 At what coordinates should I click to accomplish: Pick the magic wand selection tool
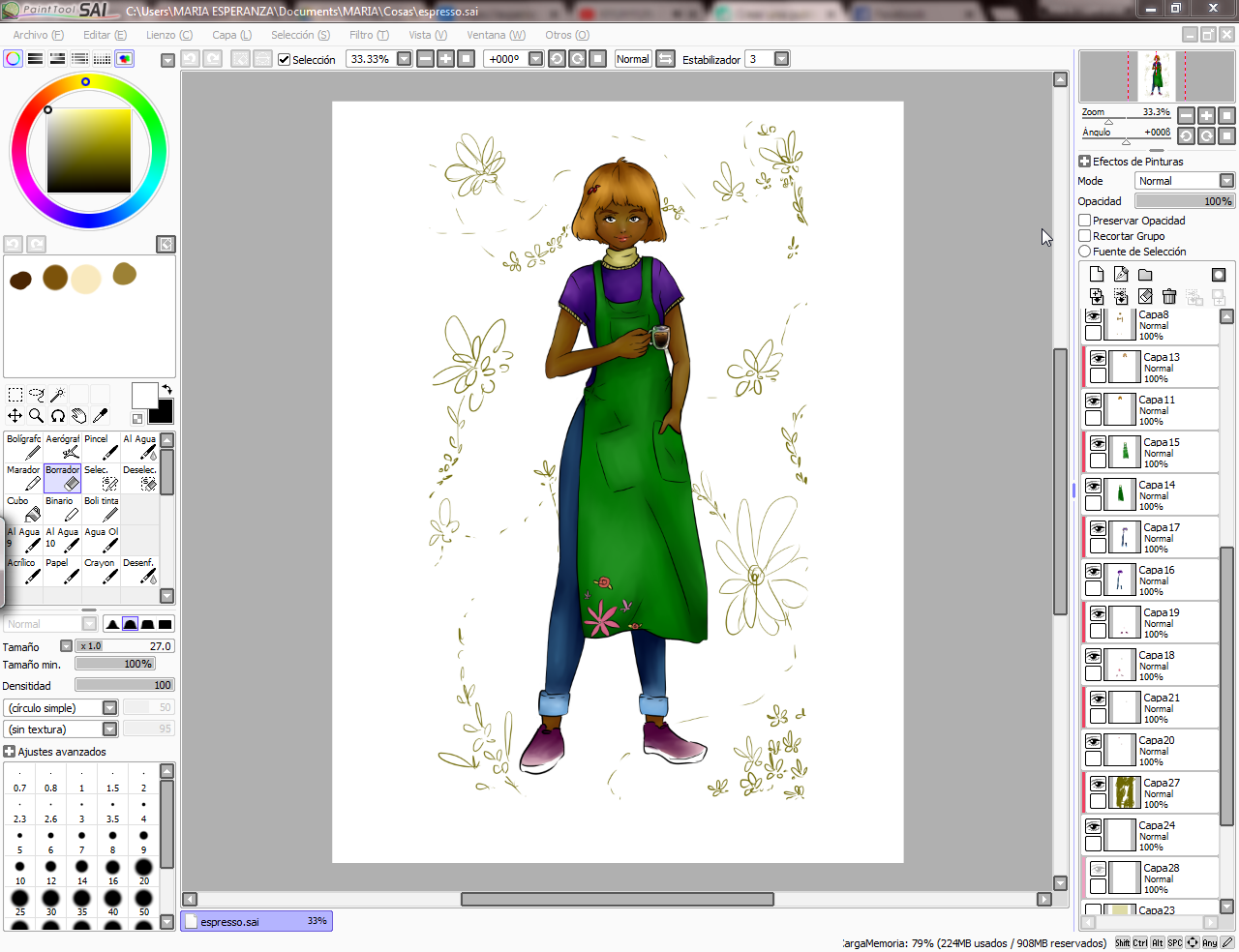tap(58, 395)
